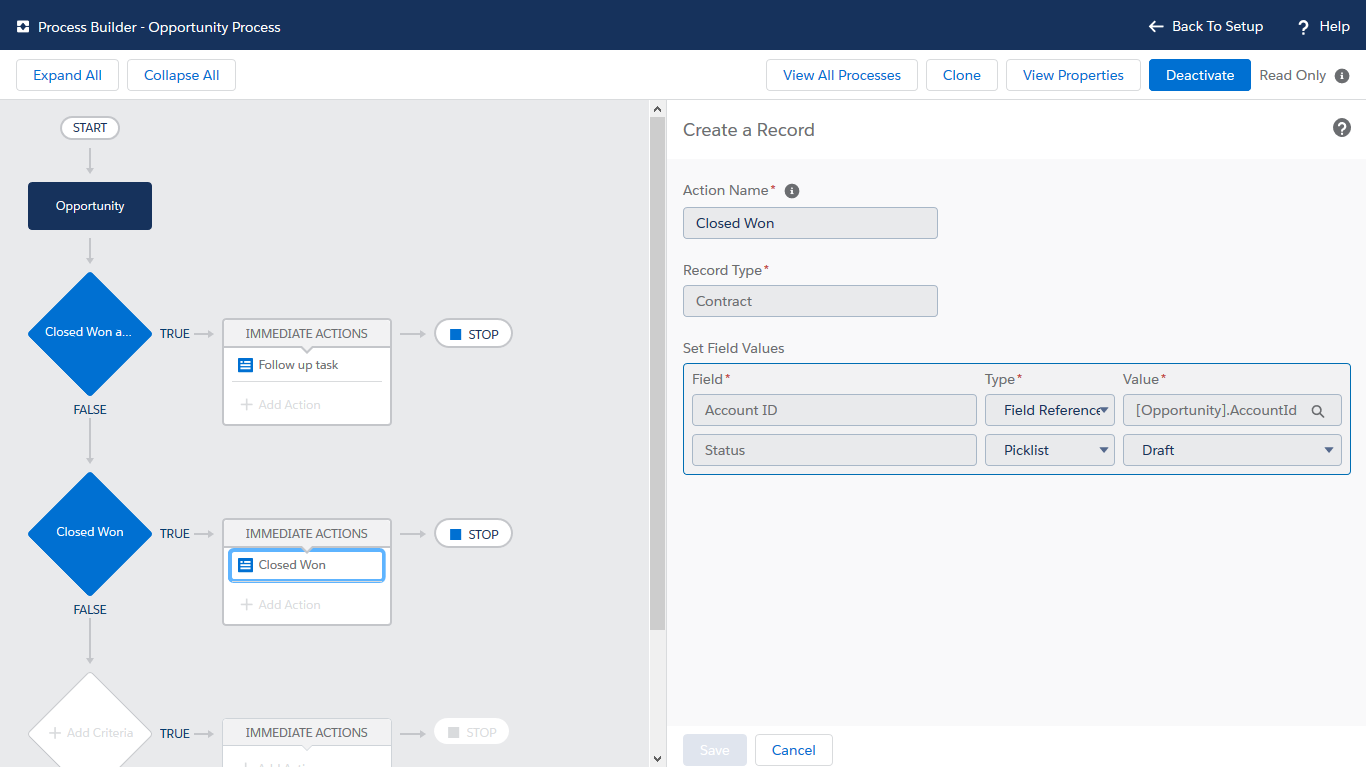The height and width of the screenshot is (767, 1366).
Task: Click the canvas vertical scrollbar down arrow
Action: coord(657,759)
